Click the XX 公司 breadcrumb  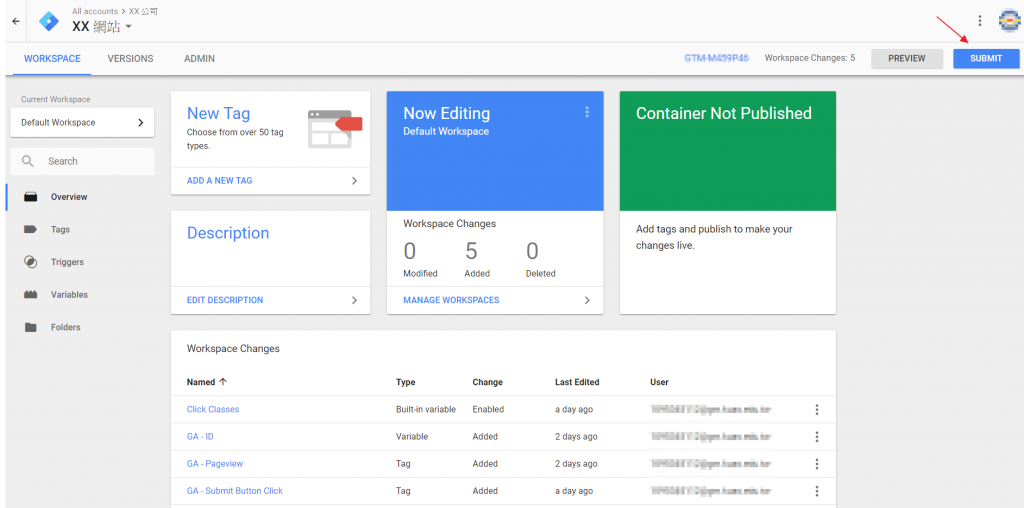click(x=143, y=11)
